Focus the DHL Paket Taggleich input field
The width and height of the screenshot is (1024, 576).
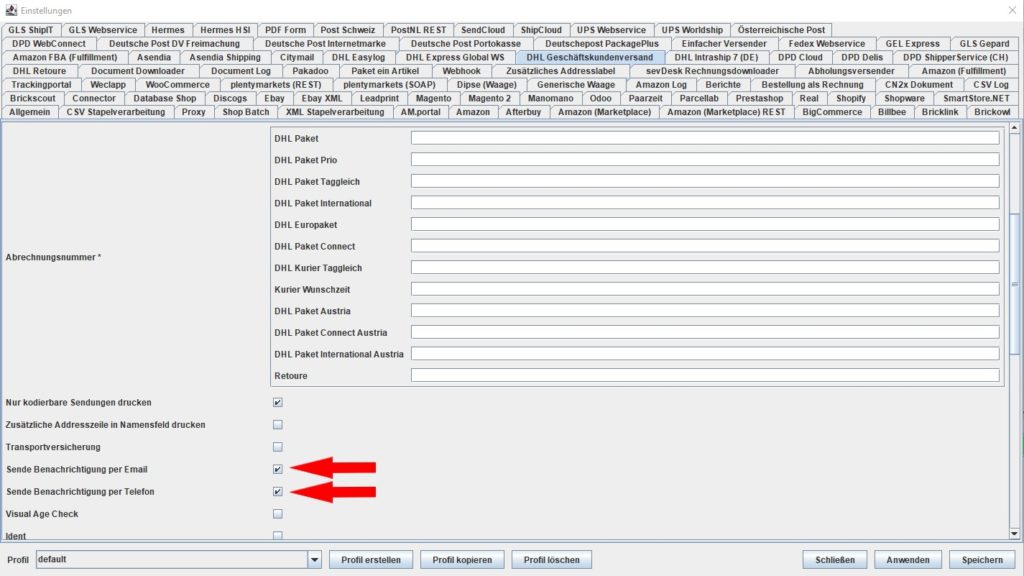(x=705, y=182)
